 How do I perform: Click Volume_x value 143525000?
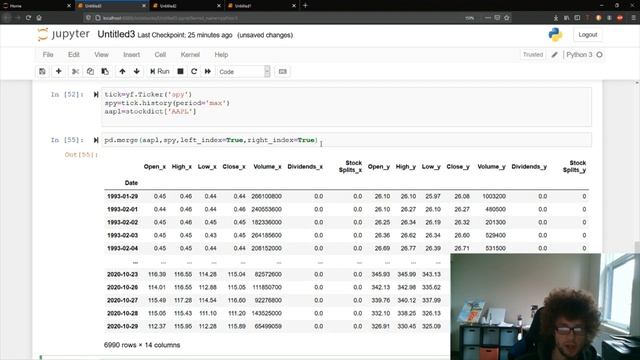[267, 313]
